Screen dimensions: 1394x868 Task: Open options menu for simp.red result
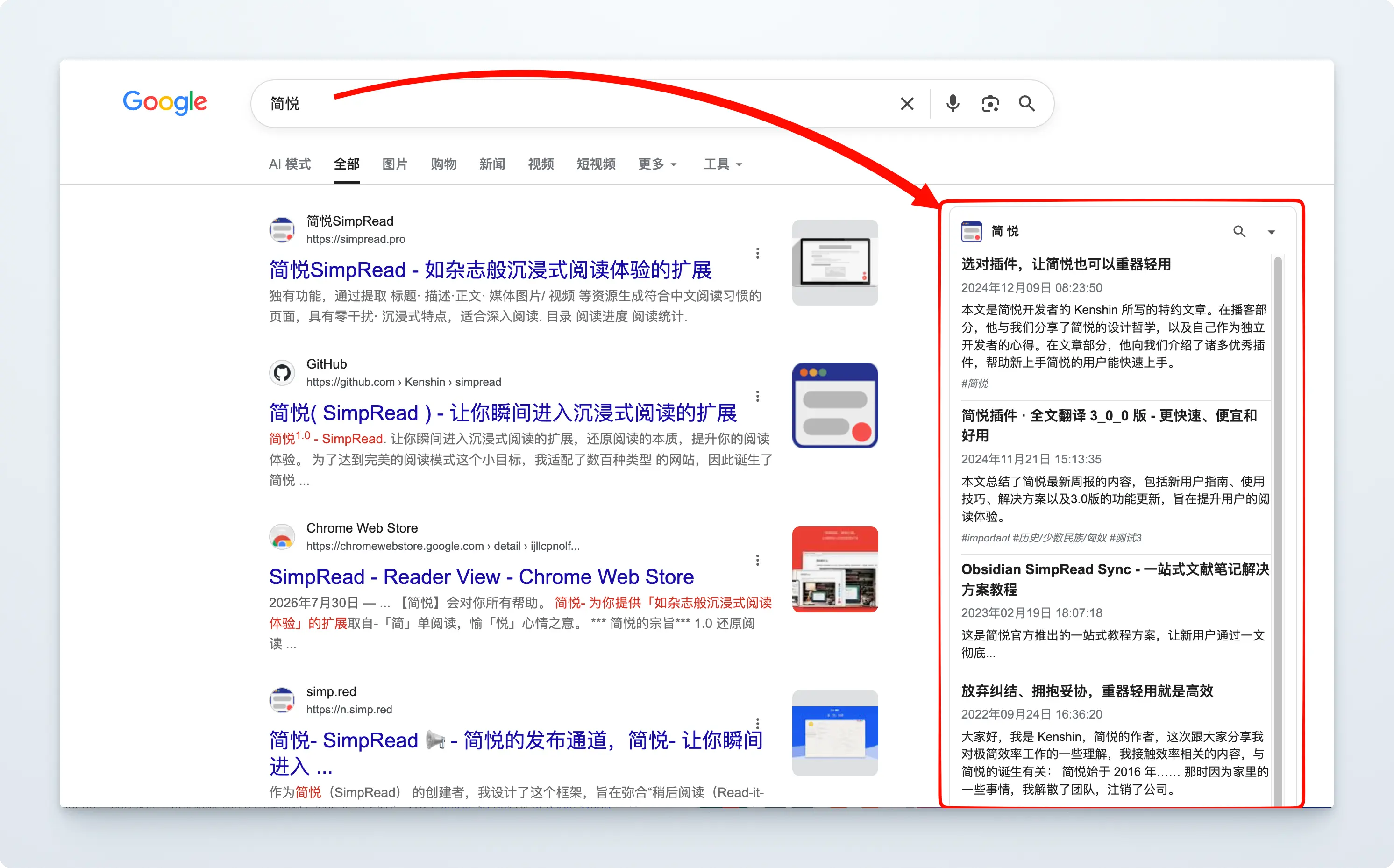pyautogui.click(x=758, y=723)
